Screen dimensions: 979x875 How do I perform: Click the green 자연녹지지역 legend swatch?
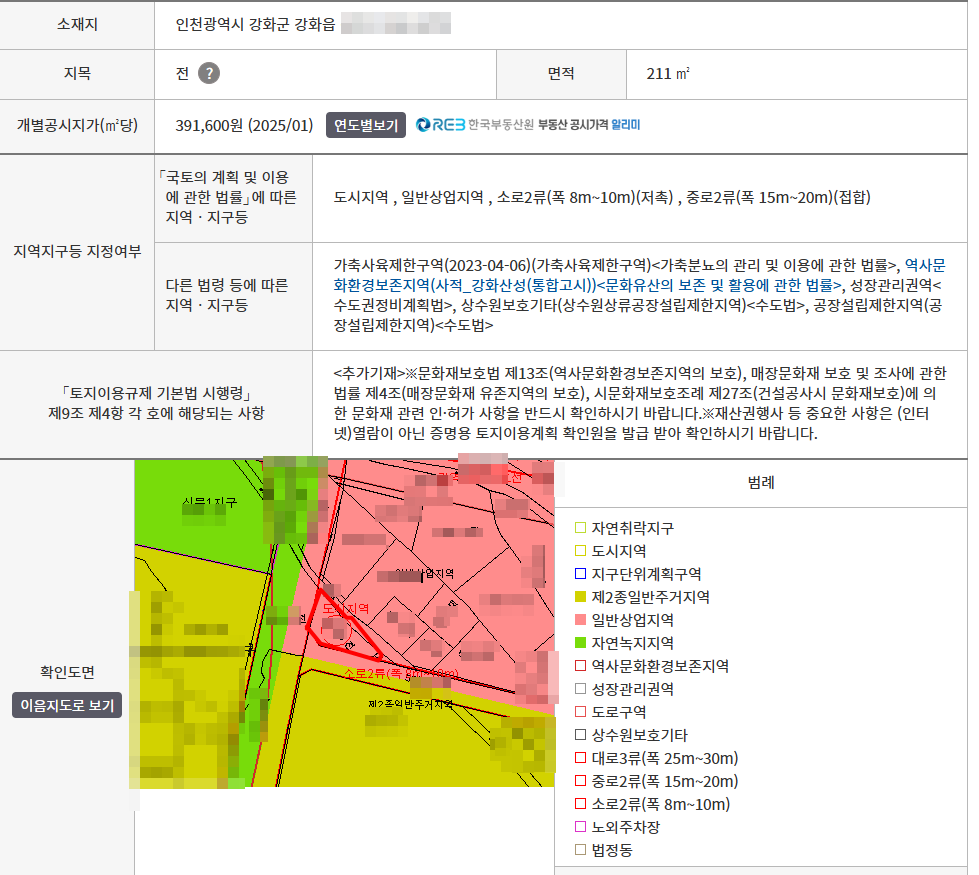point(580,643)
